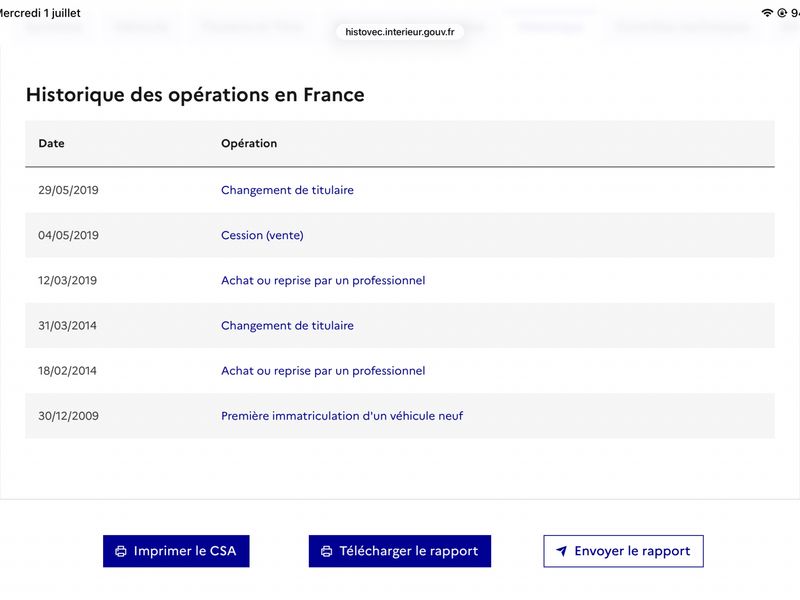Screen dimensions: 800x600
Task: Open the Cession (vente) operation
Action: click(x=262, y=235)
